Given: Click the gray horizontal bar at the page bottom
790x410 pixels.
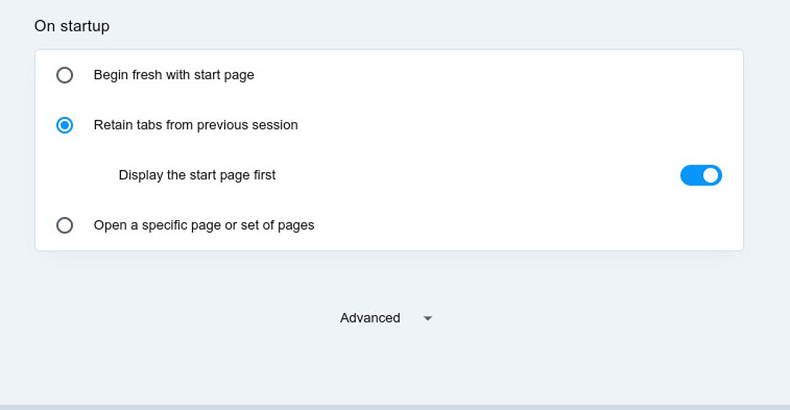Looking at the screenshot, I should (395, 406).
